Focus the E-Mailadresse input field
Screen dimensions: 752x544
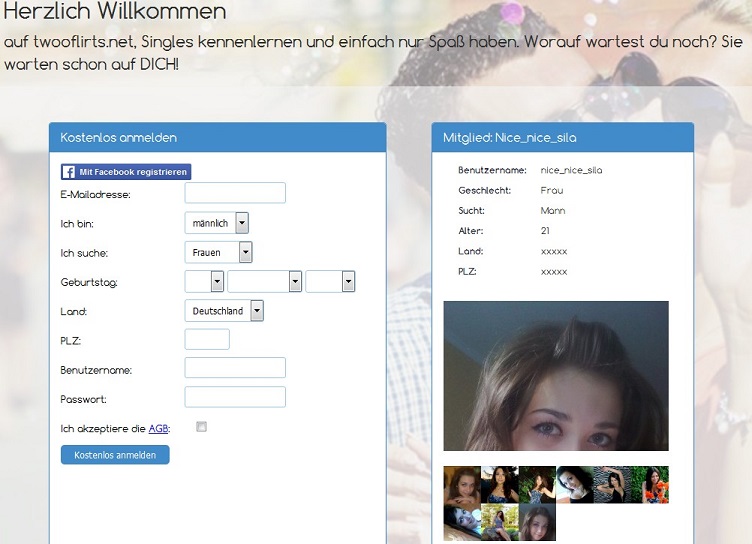pyautogui.click(x=235, y=193)
